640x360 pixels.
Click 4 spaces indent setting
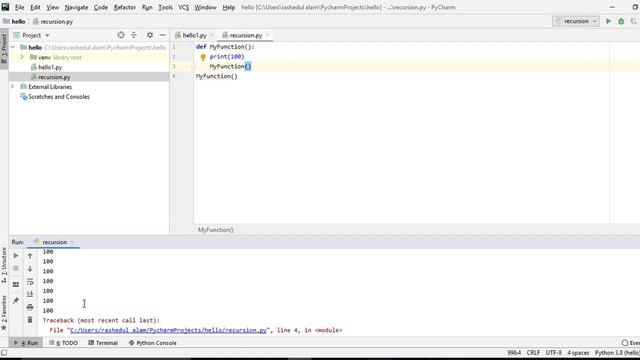[x=578, y=353]
